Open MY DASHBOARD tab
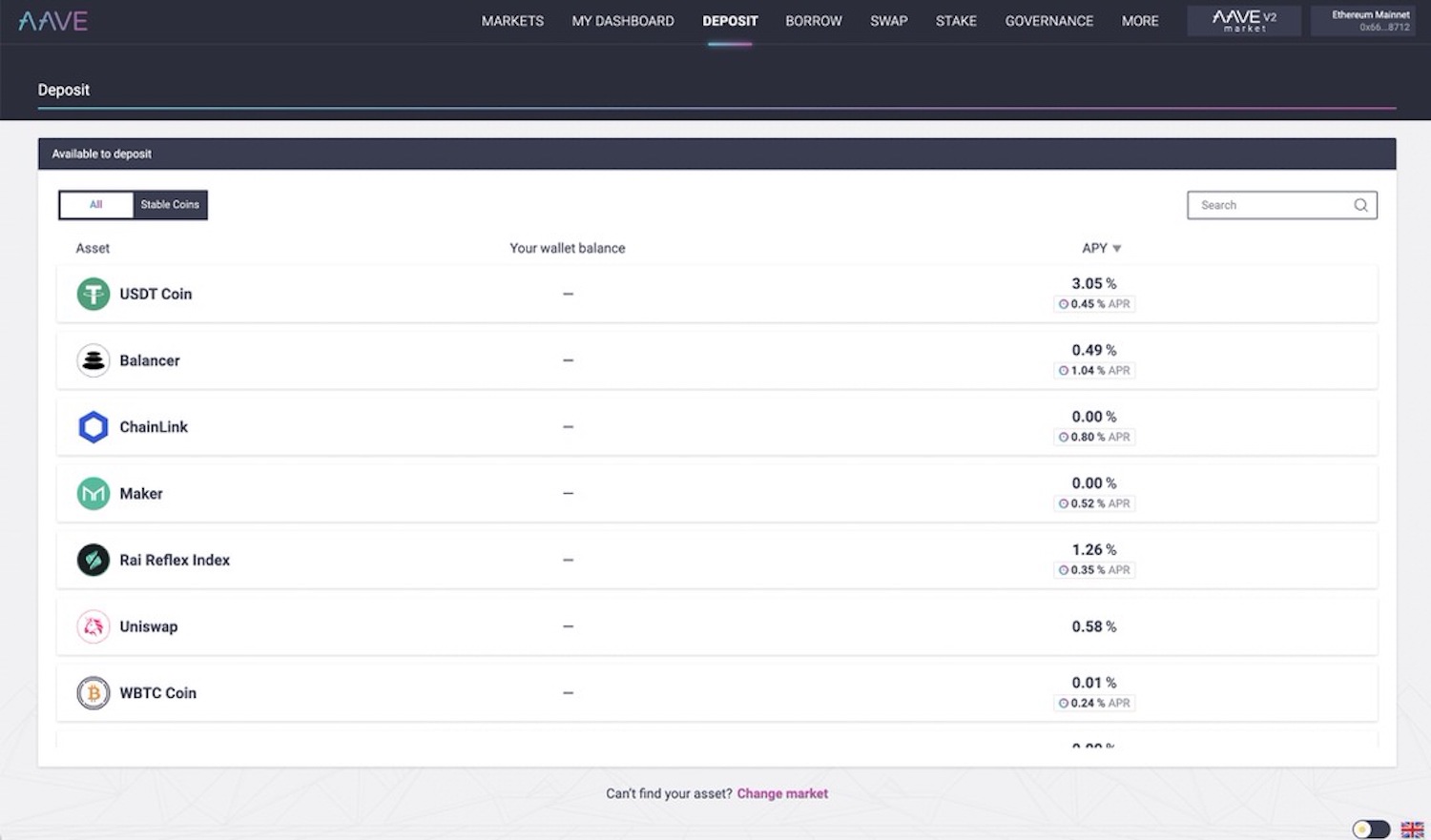This screenshot has height=840, width=1431. coord(623,21)
